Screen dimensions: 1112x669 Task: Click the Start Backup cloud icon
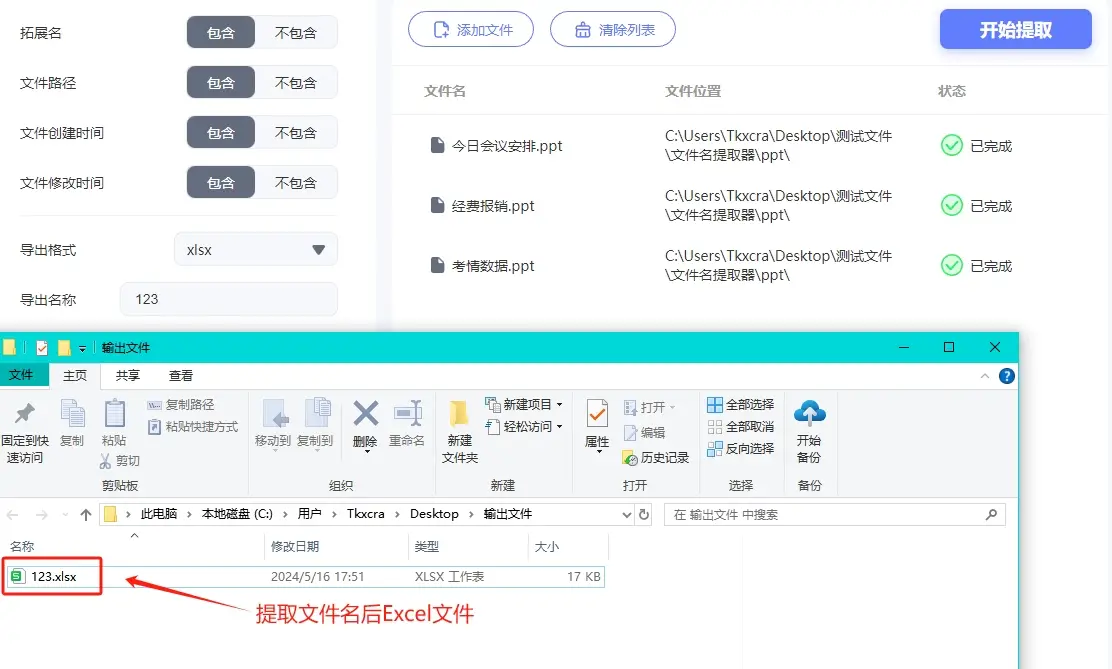point(808,412)
